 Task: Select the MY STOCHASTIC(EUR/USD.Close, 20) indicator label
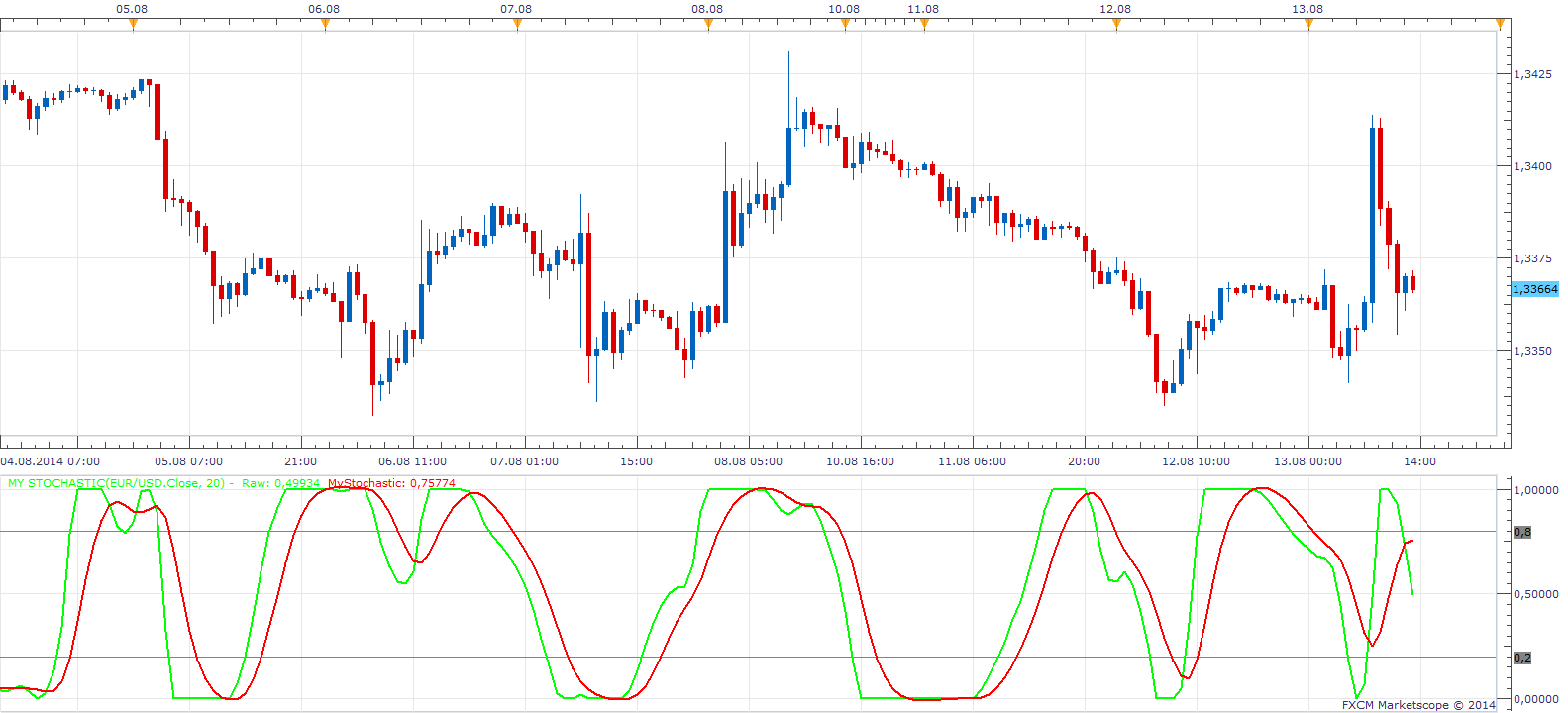coord(117,483)
